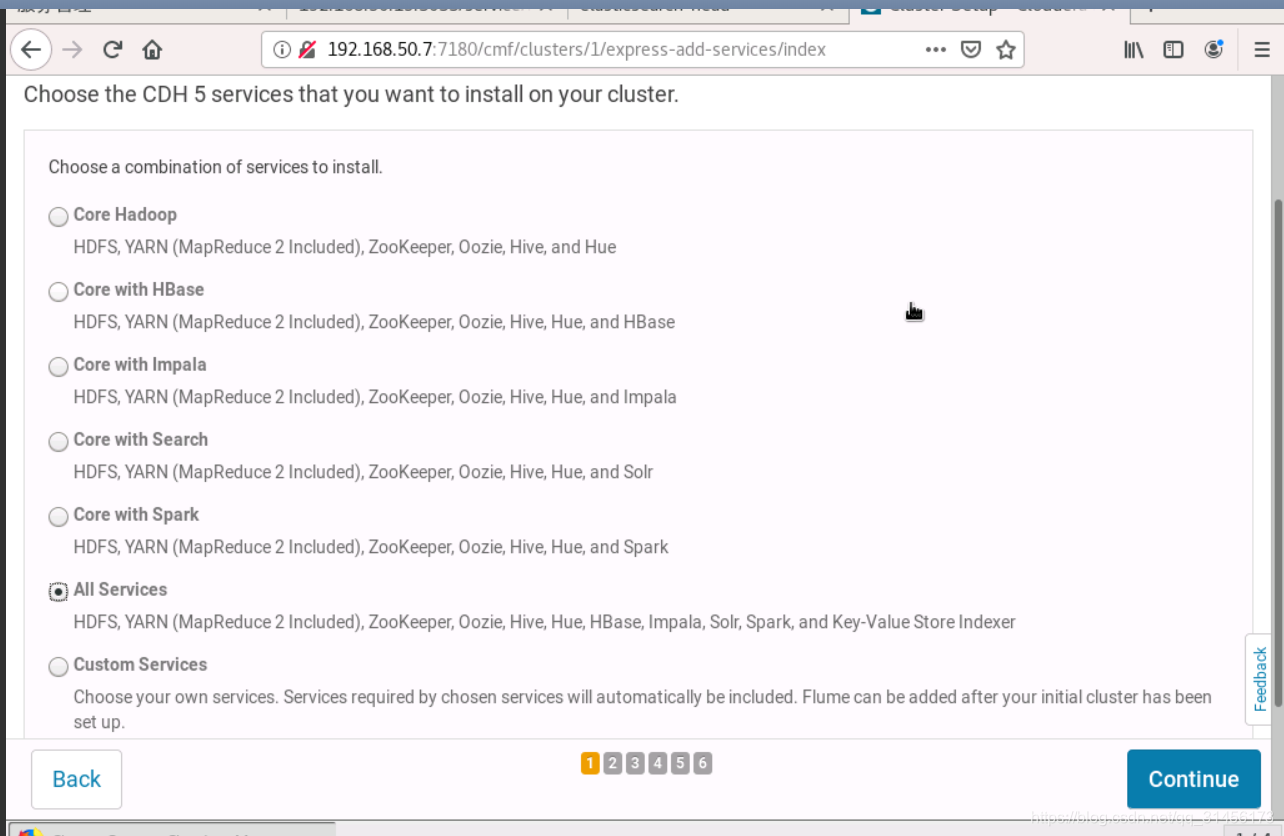Open the Feedback side tab

point(1260,679)
